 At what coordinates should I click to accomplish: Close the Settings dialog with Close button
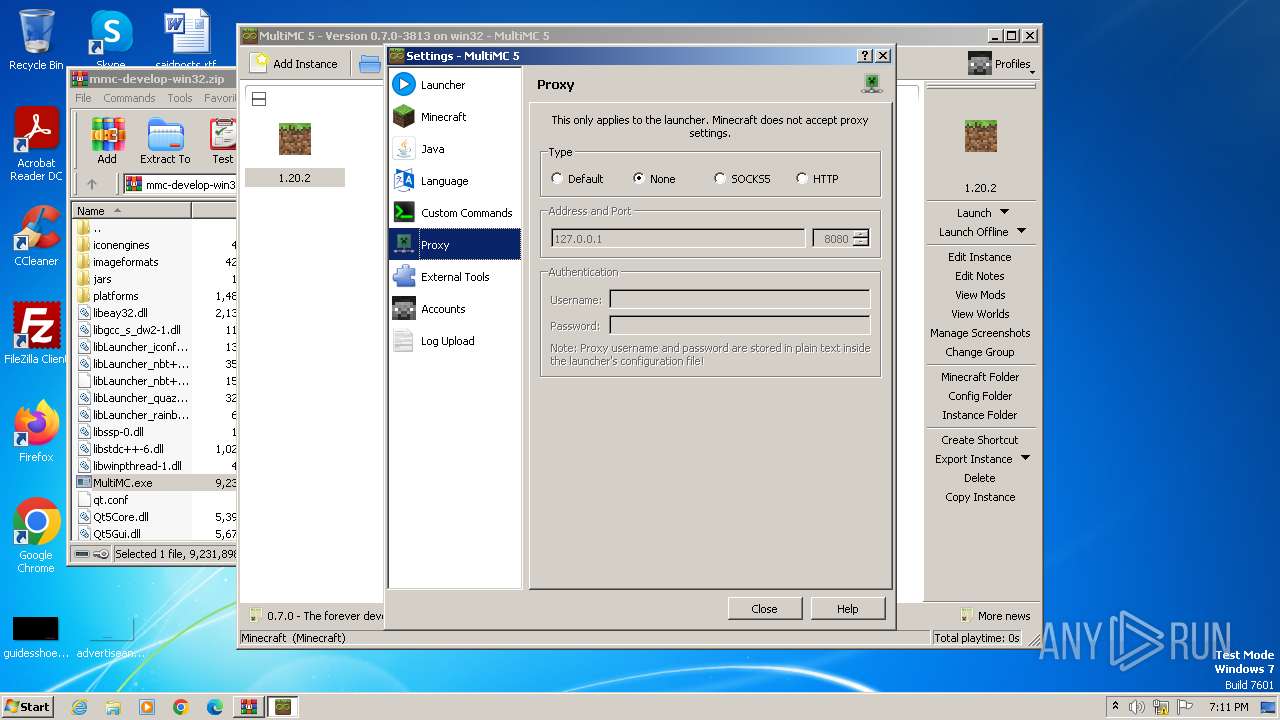(x=764, y=608)
